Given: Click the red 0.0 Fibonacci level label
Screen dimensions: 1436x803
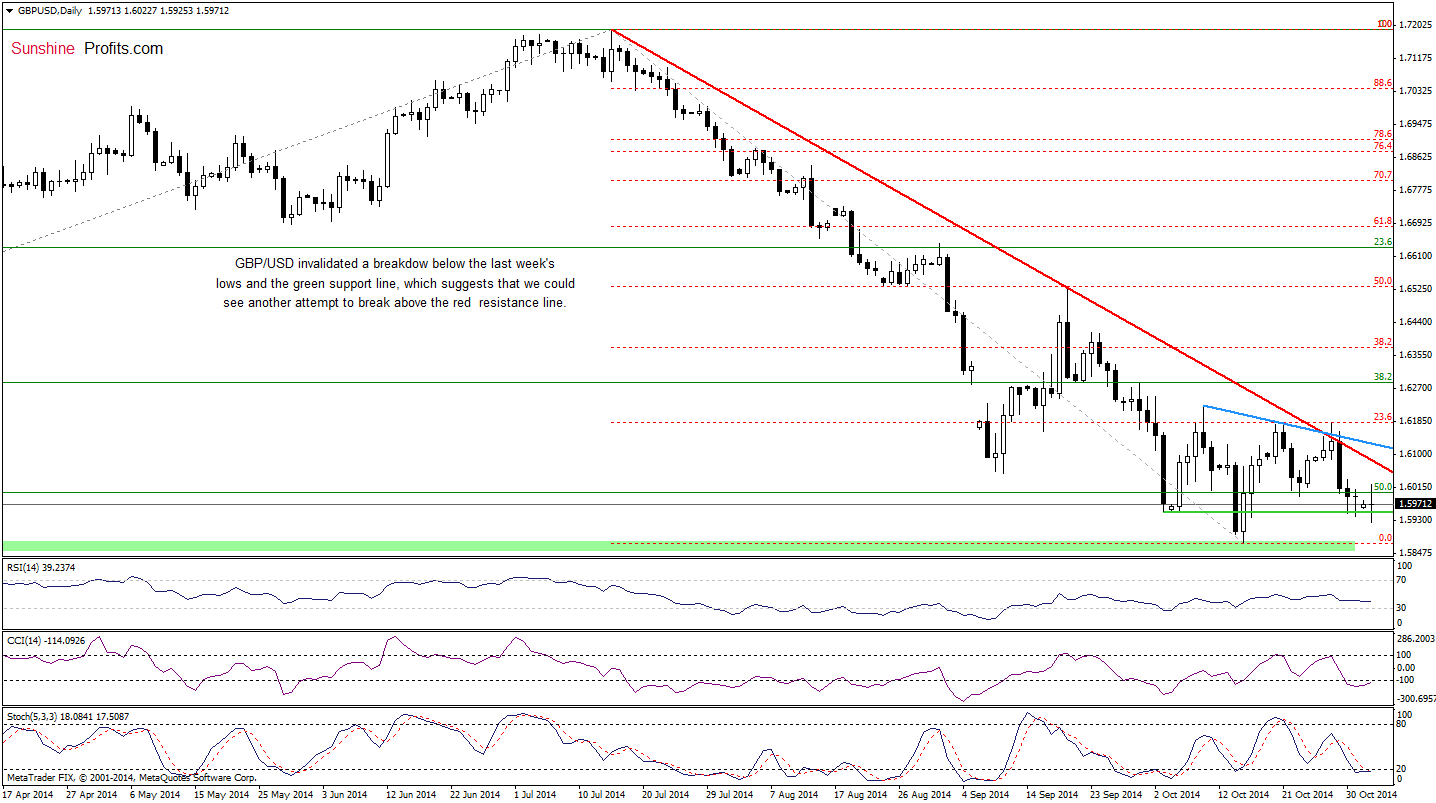Looking at the screenshot, I should [1385, 538].
